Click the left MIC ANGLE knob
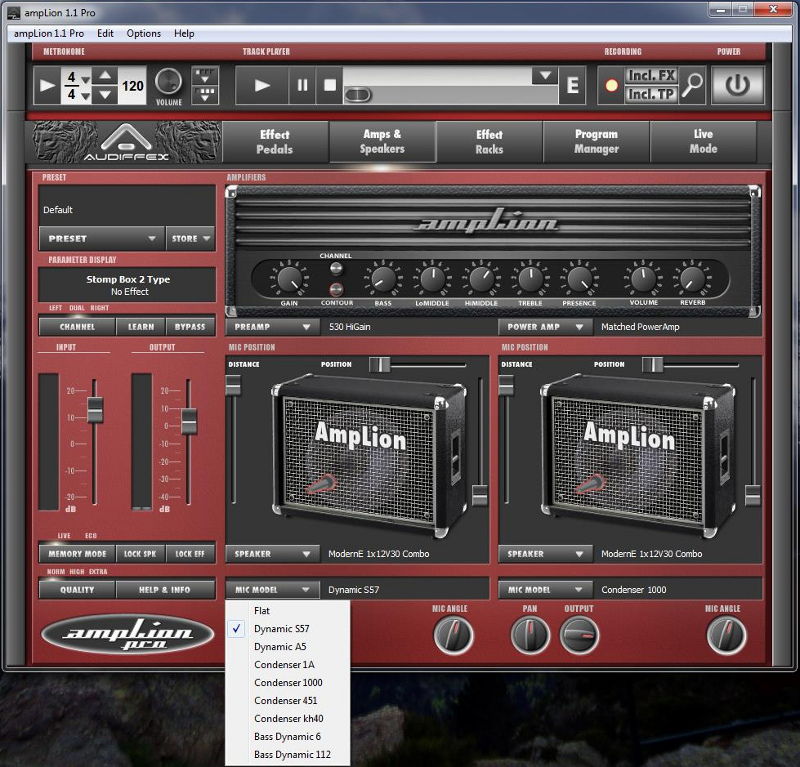Viewport: 800px width, 767px height. [453, 635]
